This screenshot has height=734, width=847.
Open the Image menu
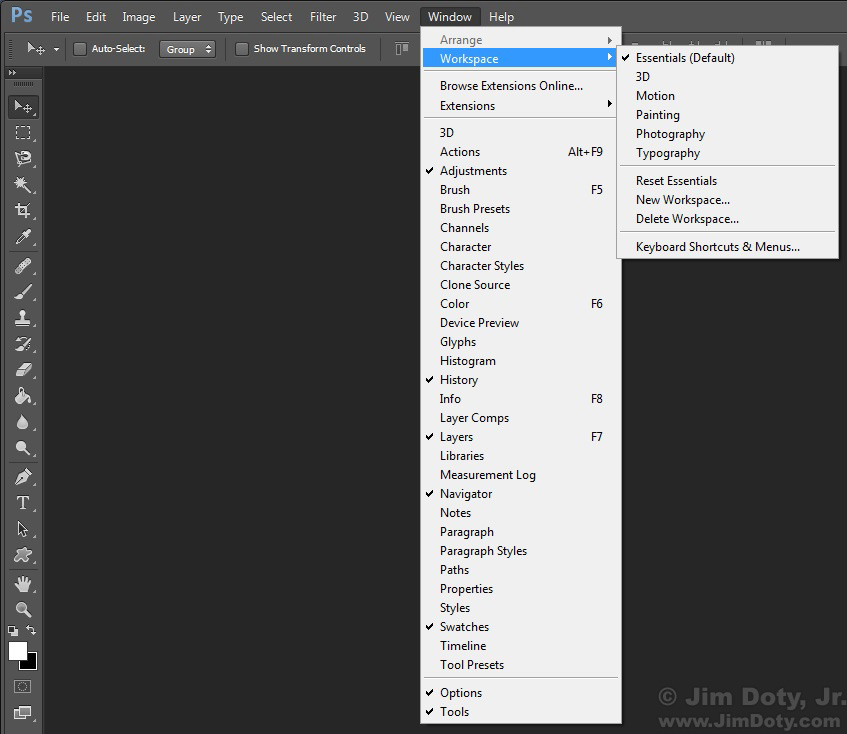point(139,17)
